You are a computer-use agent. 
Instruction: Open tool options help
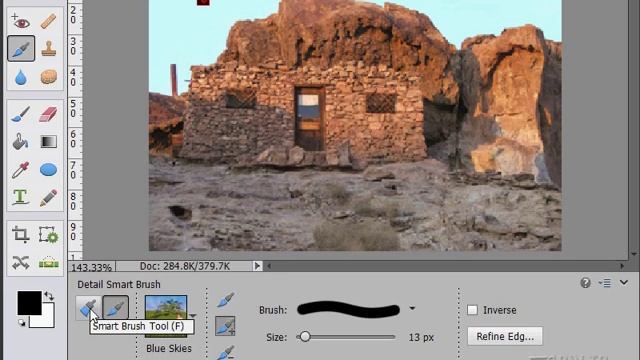pyautogui.click(x=585, y=282)
